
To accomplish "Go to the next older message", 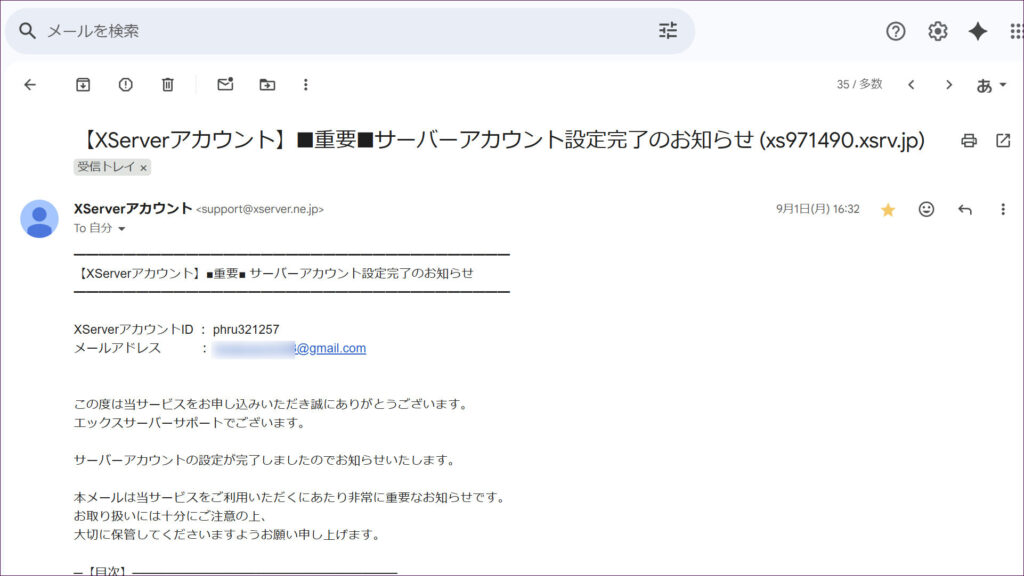I will click(x=948, y=85).
